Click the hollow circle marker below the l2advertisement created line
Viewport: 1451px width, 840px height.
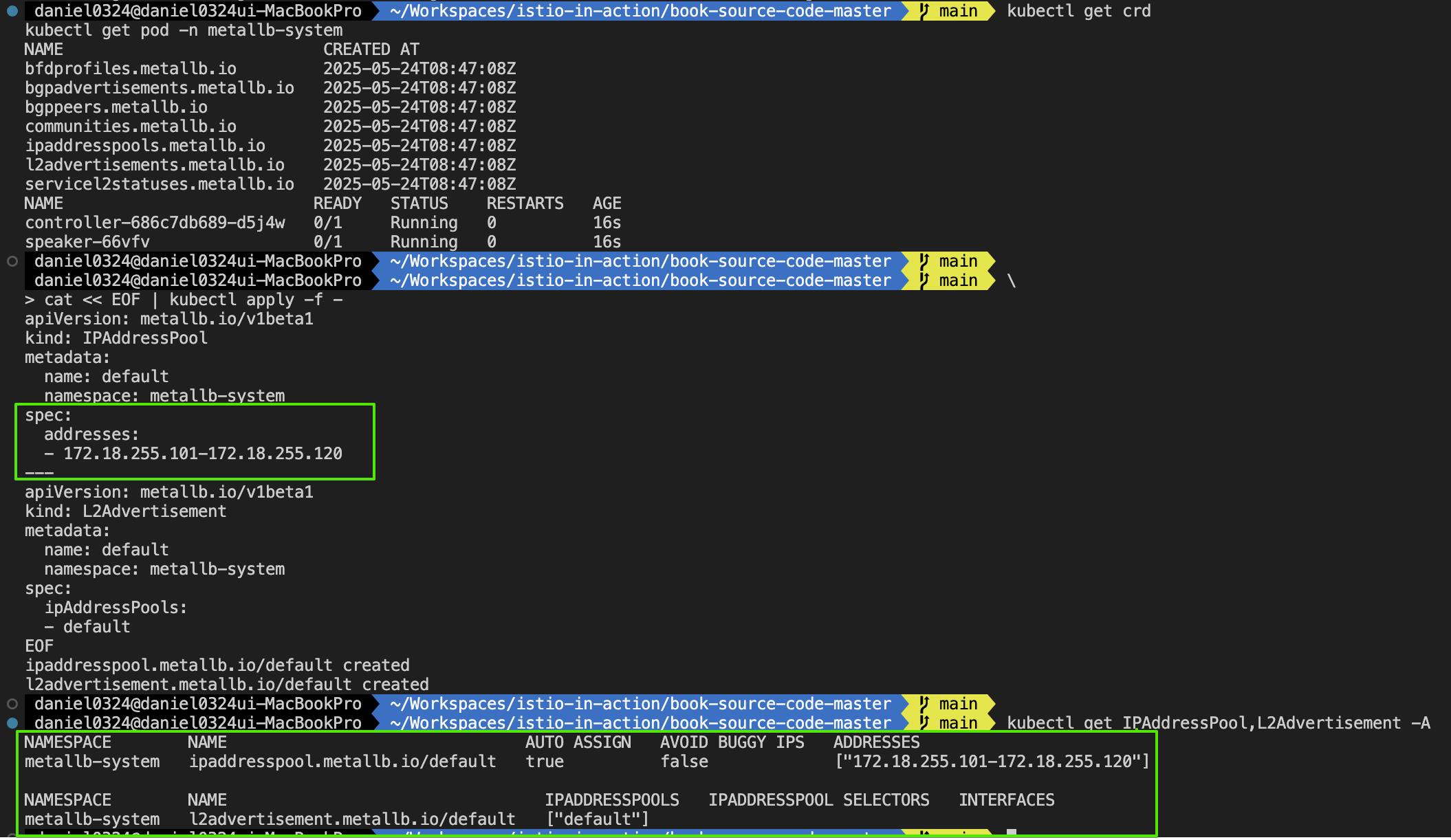point(12,704)
